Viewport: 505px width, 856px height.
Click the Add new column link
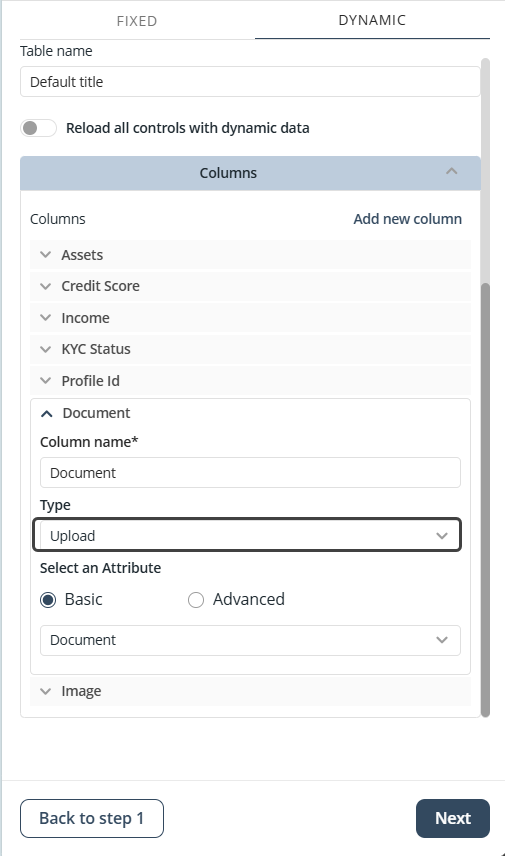(x=407, y=219)
